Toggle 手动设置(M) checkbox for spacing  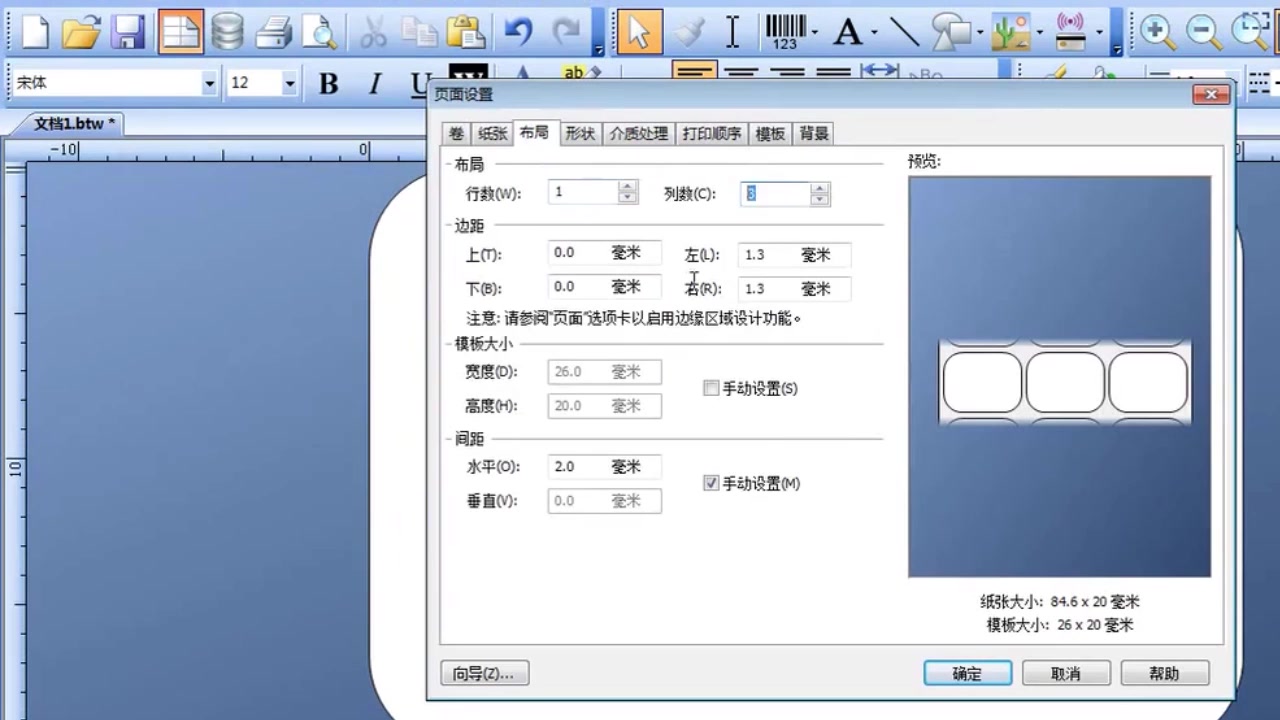(711, 483)
